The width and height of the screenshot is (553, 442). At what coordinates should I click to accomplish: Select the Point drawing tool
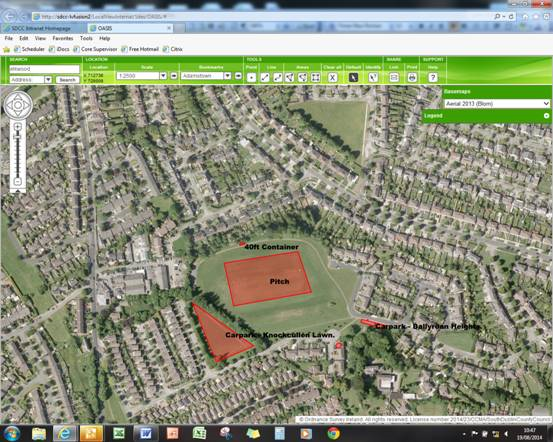(x=251, y=78)
